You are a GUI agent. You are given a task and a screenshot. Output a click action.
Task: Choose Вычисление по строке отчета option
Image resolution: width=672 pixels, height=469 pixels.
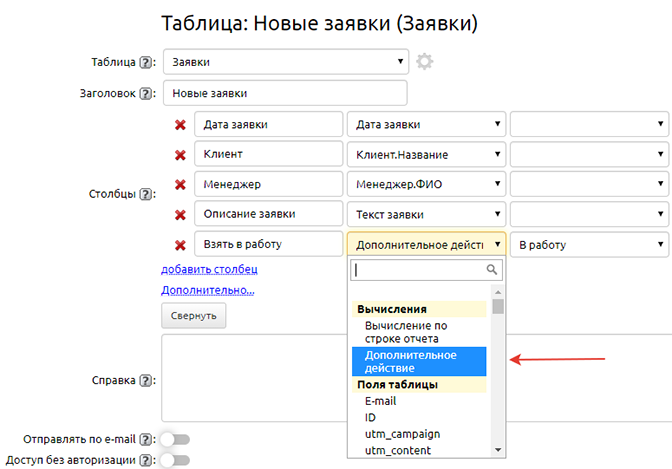coord(416,332)
